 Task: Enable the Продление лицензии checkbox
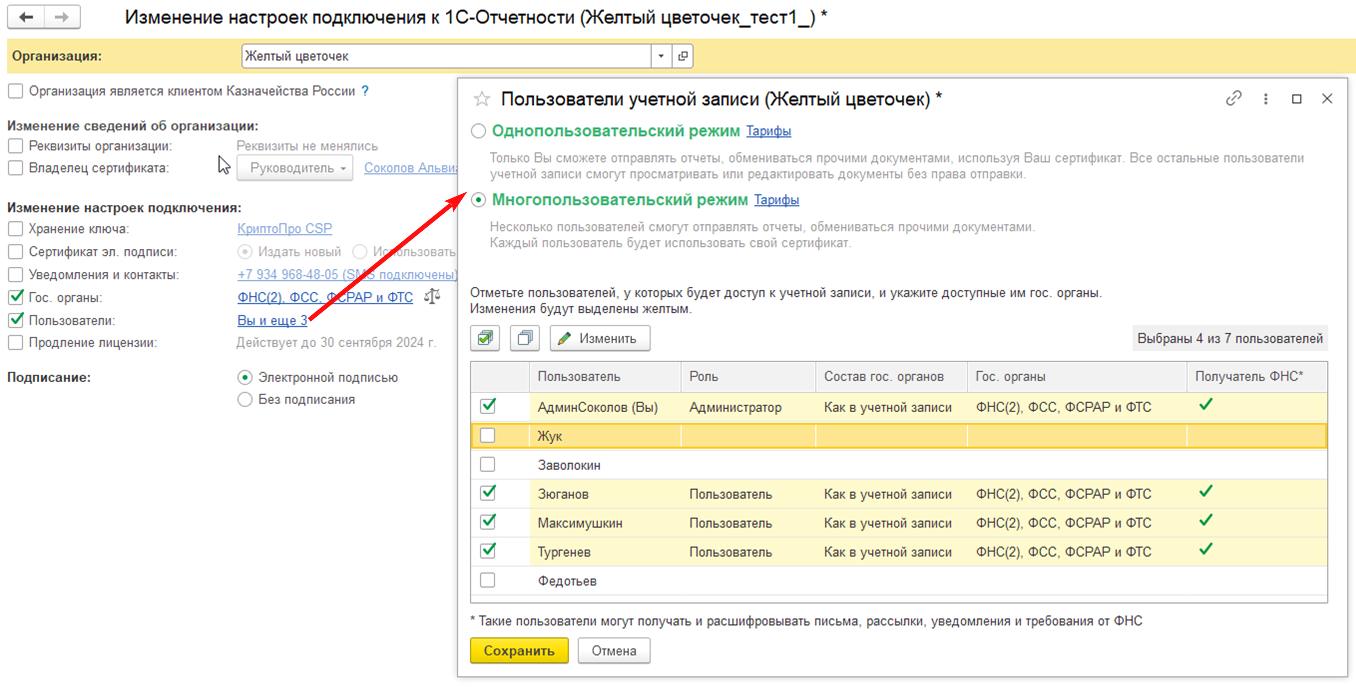click(x=16, y=343)
